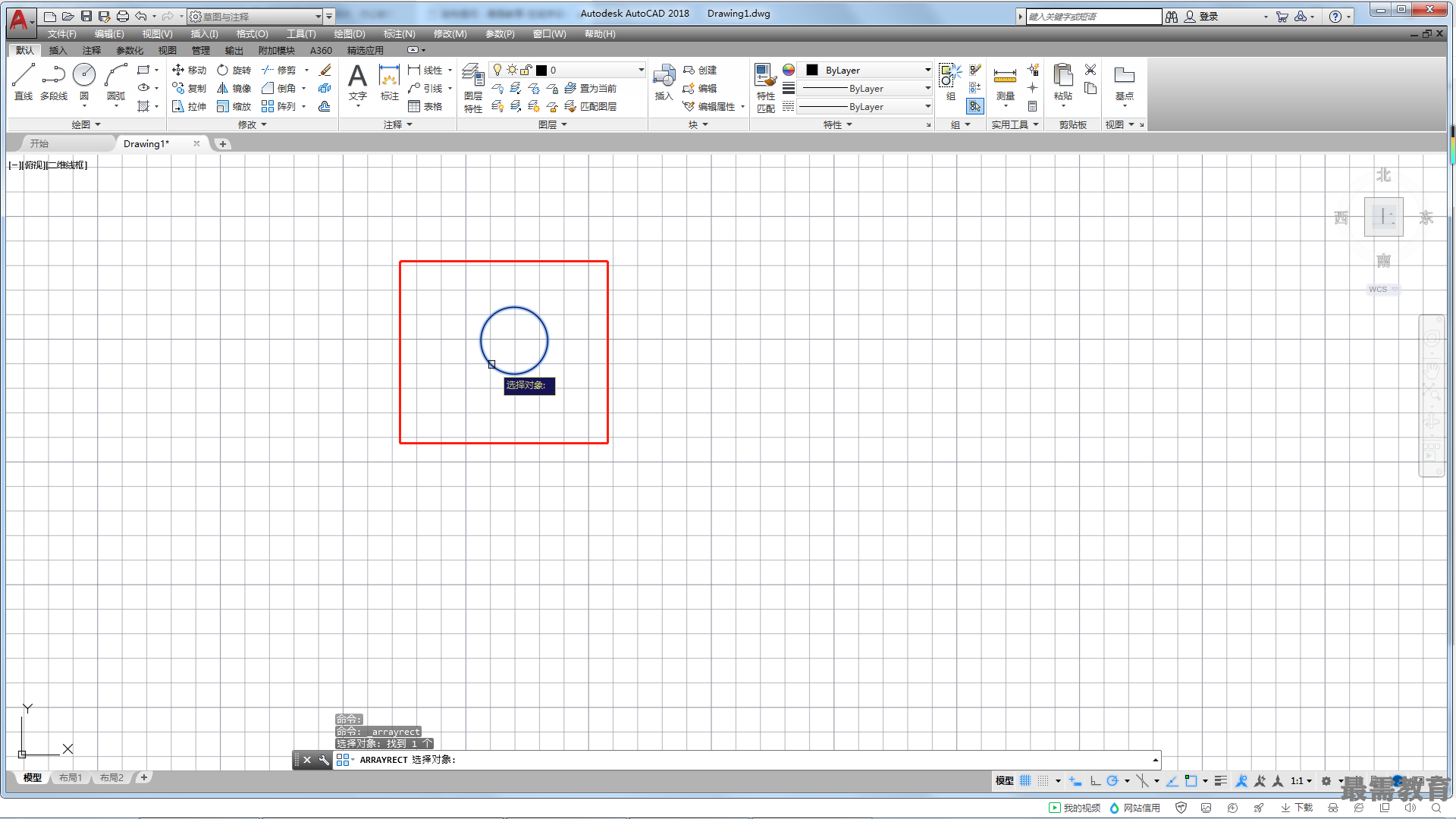Toggle dynamic input in status bar

point(1075,780)
